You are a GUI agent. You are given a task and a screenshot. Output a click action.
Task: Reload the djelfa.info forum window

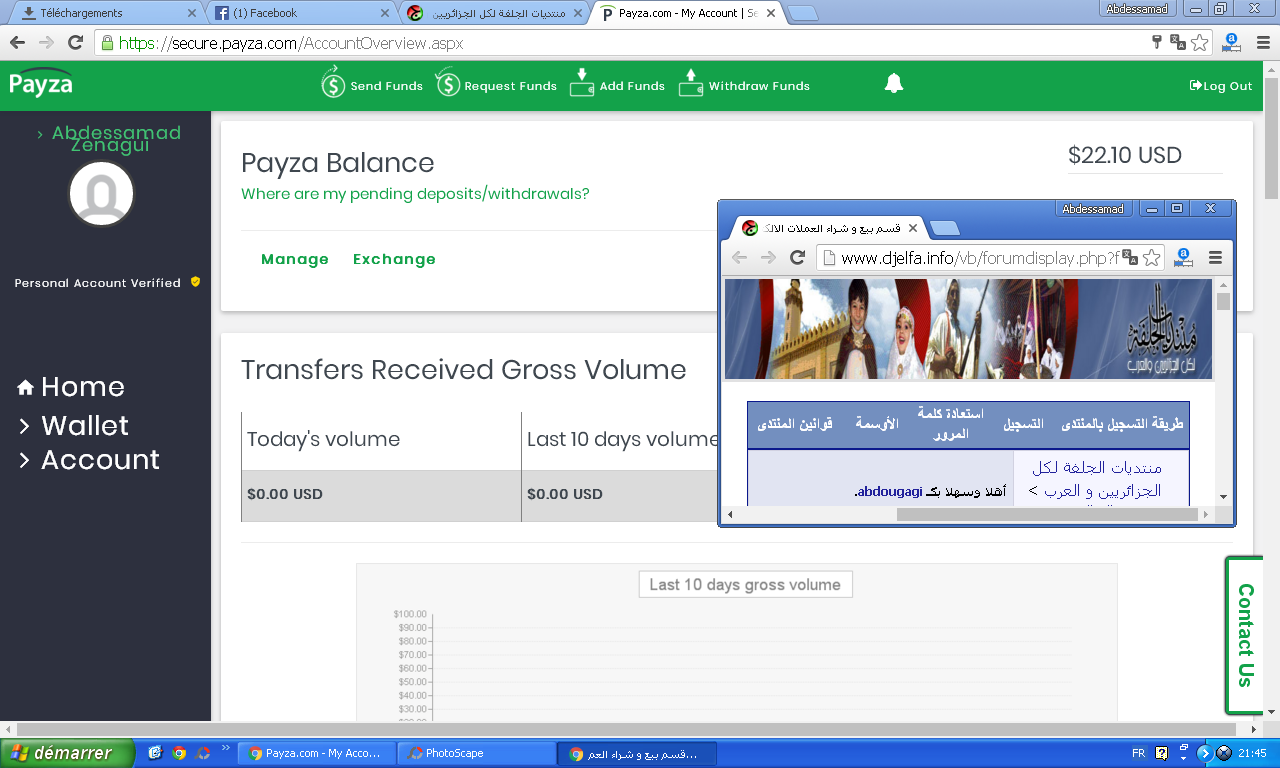[797, 257]
